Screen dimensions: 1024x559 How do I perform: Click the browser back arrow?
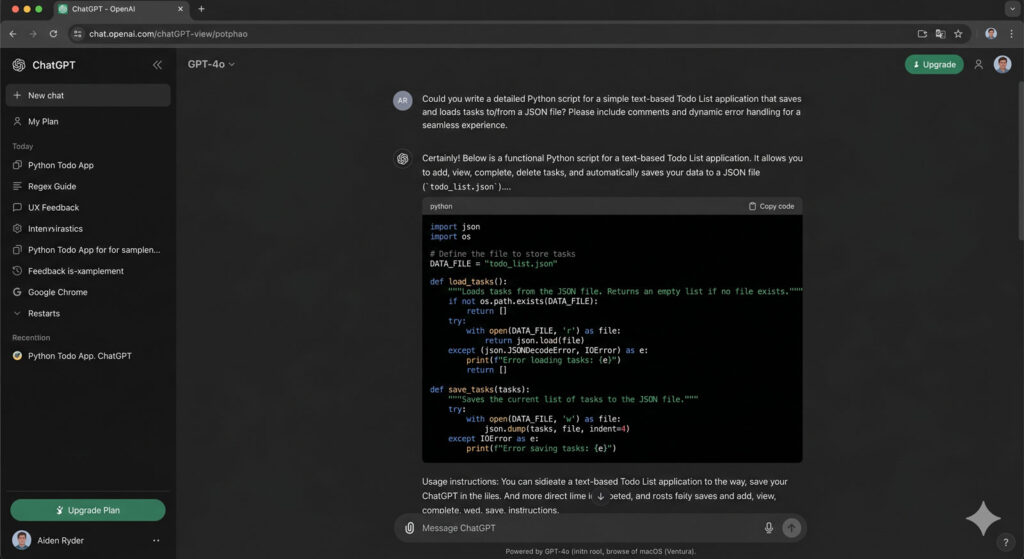click(13, 34)
